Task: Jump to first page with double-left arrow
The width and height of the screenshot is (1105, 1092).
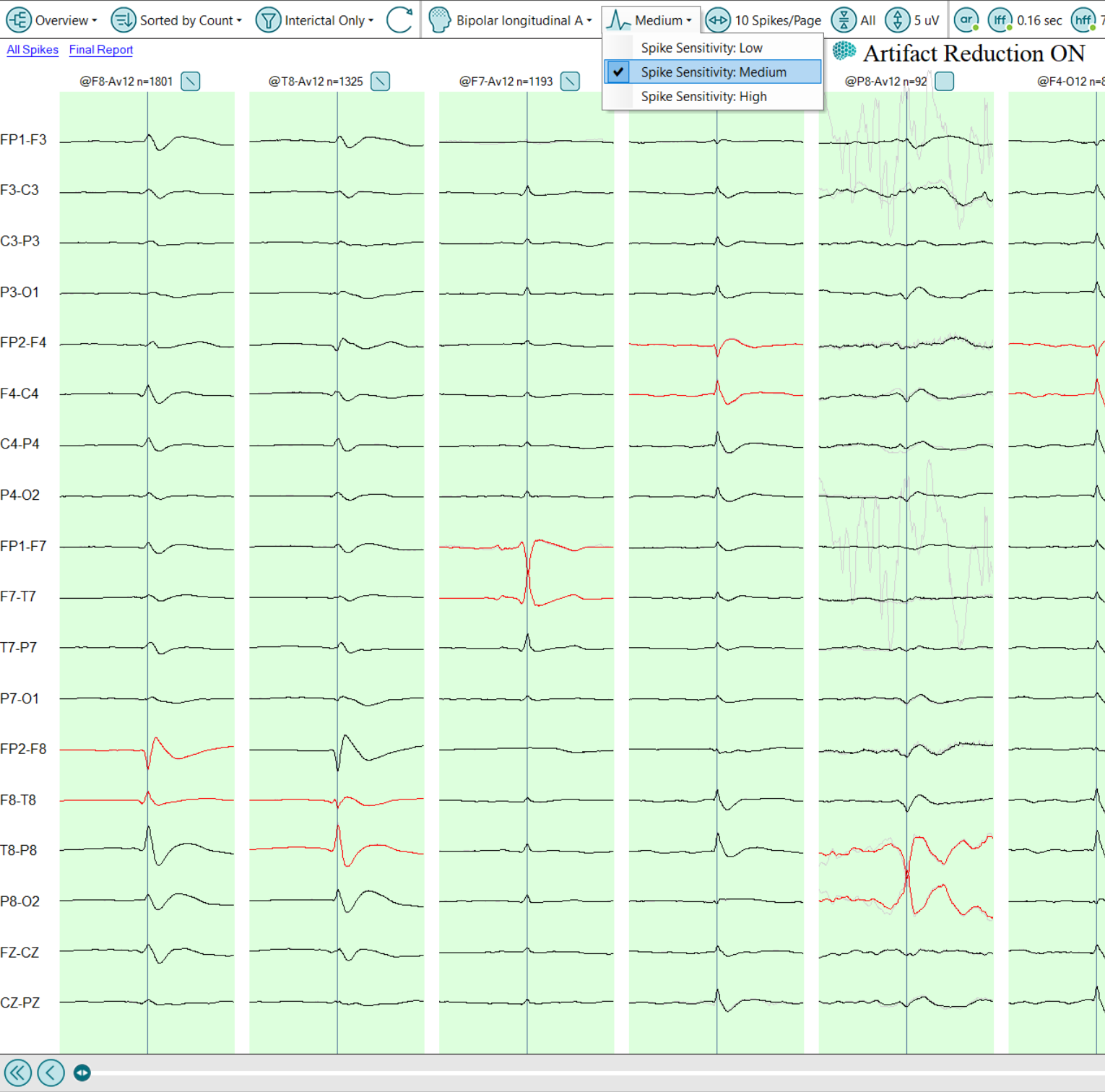Action: point(18,1072)
